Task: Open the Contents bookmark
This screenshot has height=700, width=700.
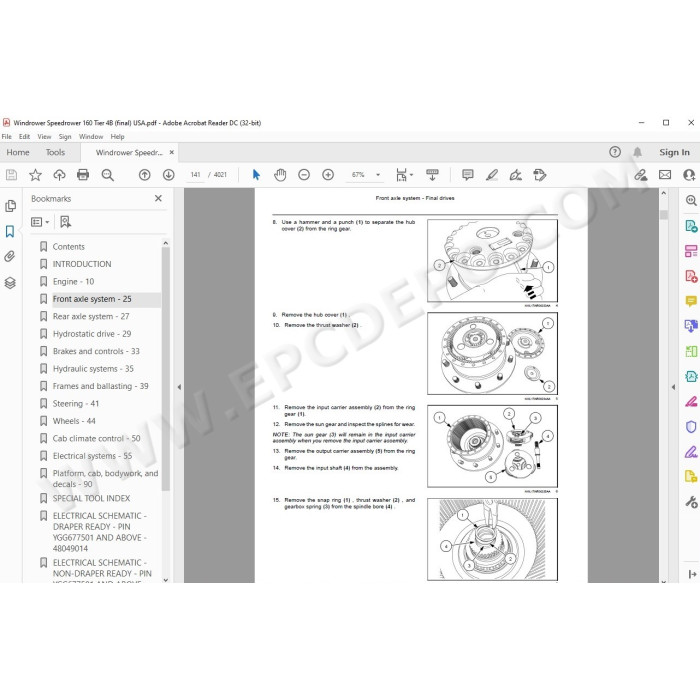Action: (x=68, y=246)
